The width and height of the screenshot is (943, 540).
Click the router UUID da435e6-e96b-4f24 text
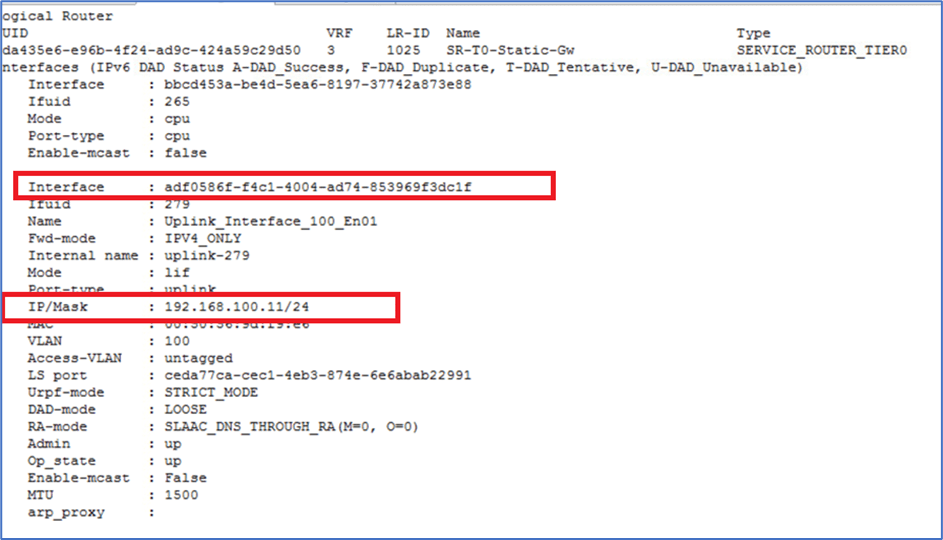point(152,50)
